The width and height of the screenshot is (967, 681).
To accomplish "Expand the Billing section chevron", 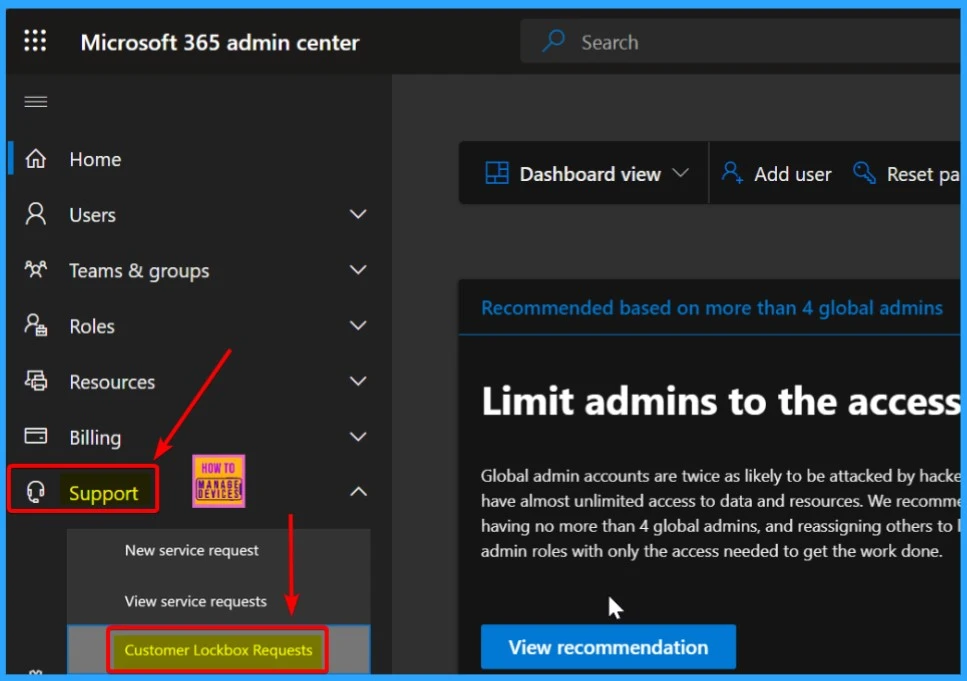I will (358, 437).
